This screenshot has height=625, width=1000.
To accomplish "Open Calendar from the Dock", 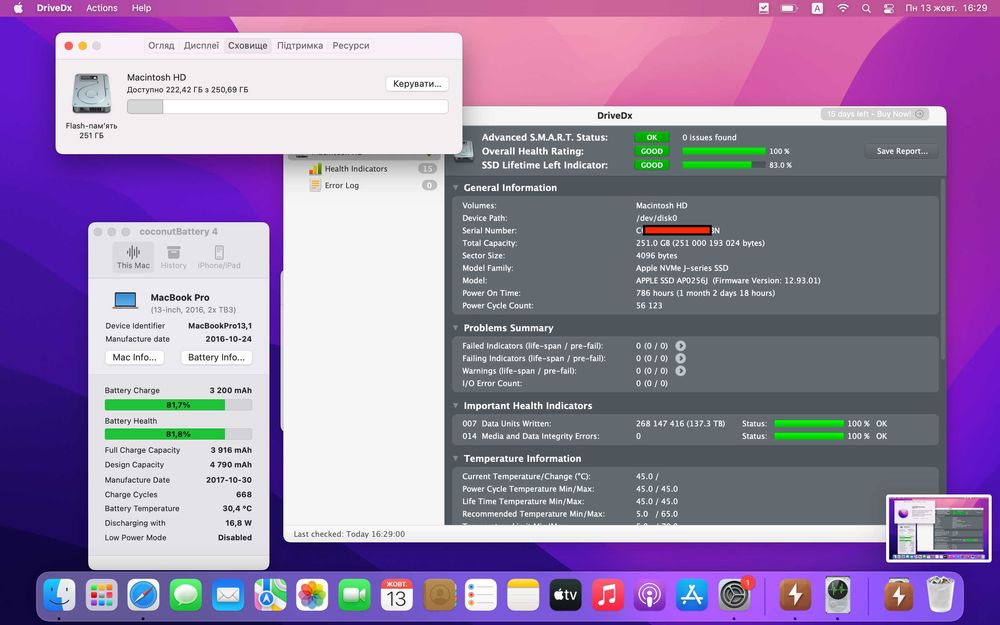I will tap(396, 596).
